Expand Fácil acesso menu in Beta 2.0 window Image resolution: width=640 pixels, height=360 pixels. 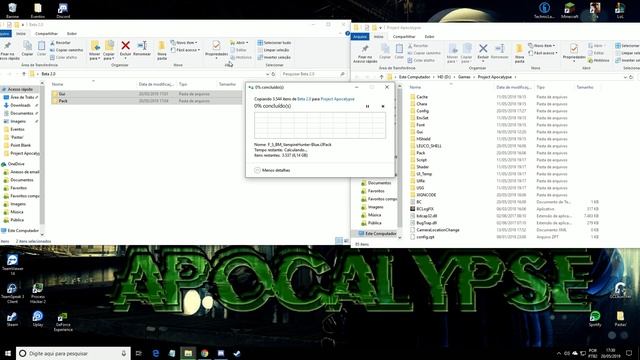tap(185, 50)
